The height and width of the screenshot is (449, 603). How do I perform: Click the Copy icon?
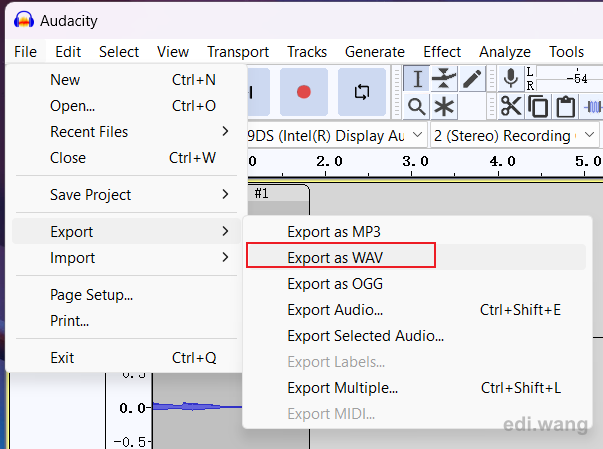point(538,106)
